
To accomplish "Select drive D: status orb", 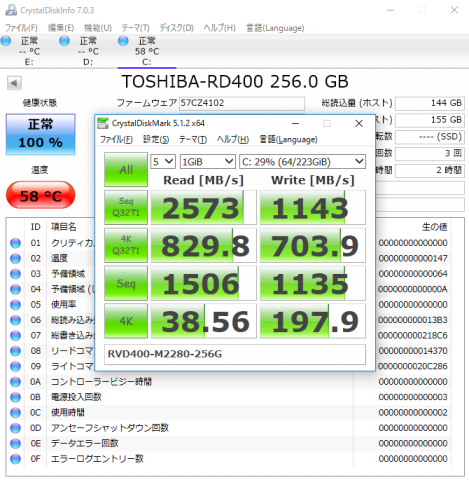I will pyautogui.click(x=65, y=41).
